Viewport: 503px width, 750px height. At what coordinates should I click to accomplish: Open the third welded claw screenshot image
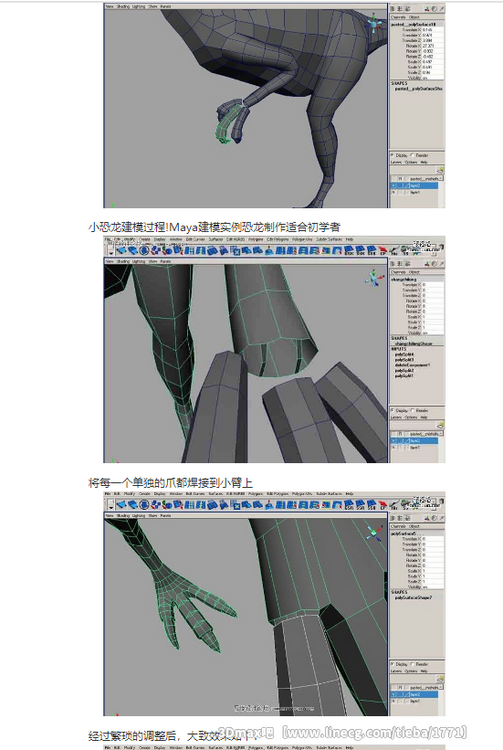click(x=274, y=603)
